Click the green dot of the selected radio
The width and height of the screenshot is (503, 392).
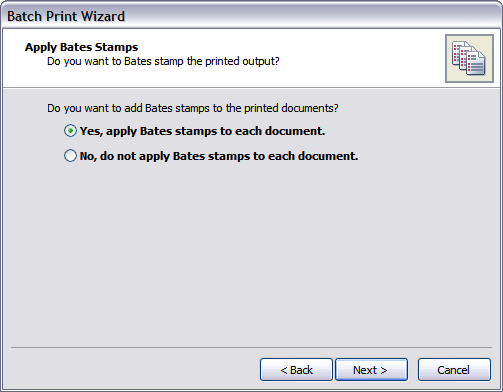[x=70, y=131]
